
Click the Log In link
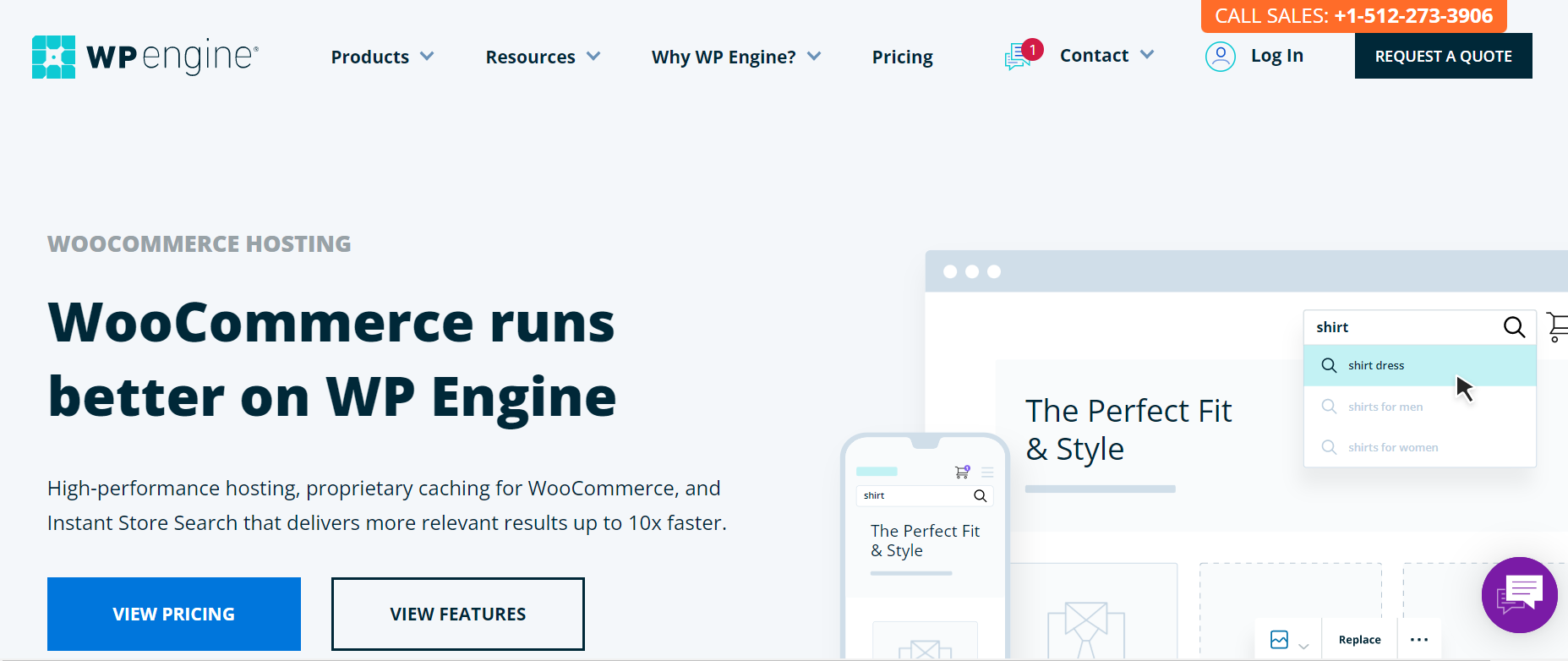1276,56
